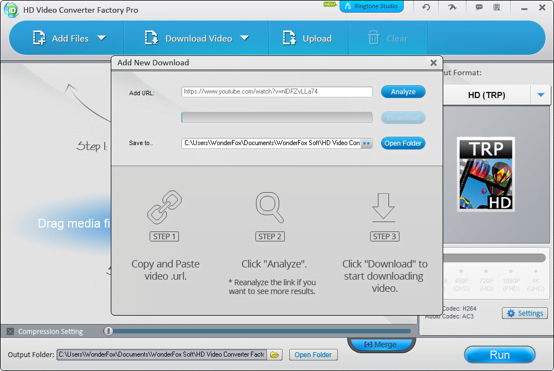Click the register notes icon in title bar
The image size is (554, 371).
497,7
